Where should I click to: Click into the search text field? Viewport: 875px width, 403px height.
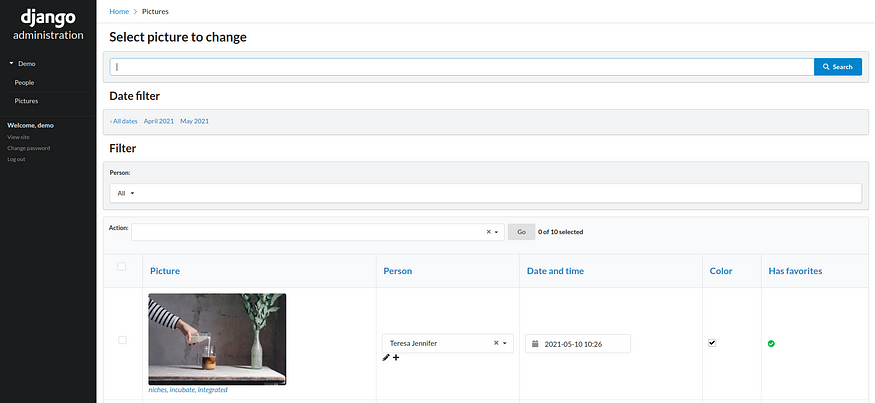coord(462,67)
